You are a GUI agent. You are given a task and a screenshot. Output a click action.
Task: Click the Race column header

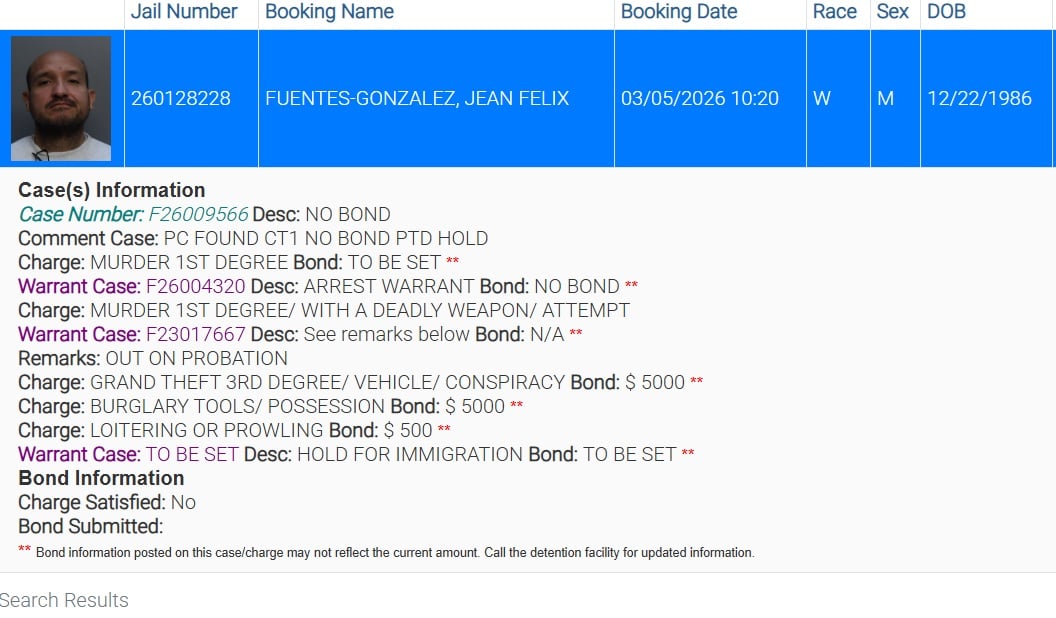[834, 11]
